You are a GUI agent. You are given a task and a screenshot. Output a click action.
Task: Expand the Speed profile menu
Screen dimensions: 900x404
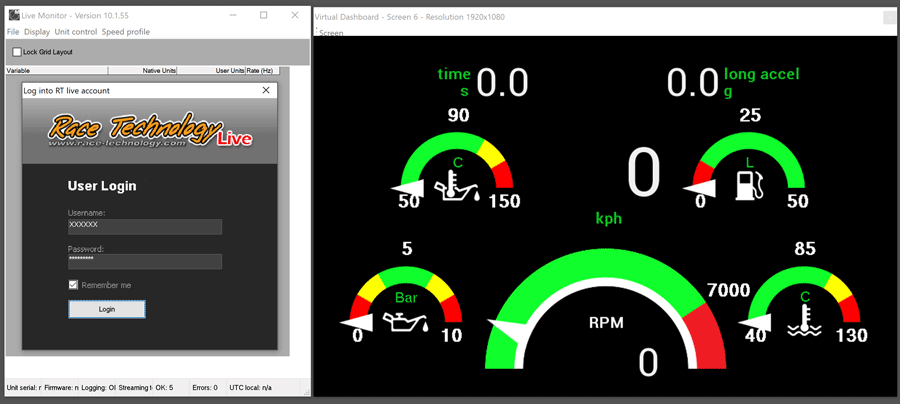pyautogui.click(x=126, y=32)
